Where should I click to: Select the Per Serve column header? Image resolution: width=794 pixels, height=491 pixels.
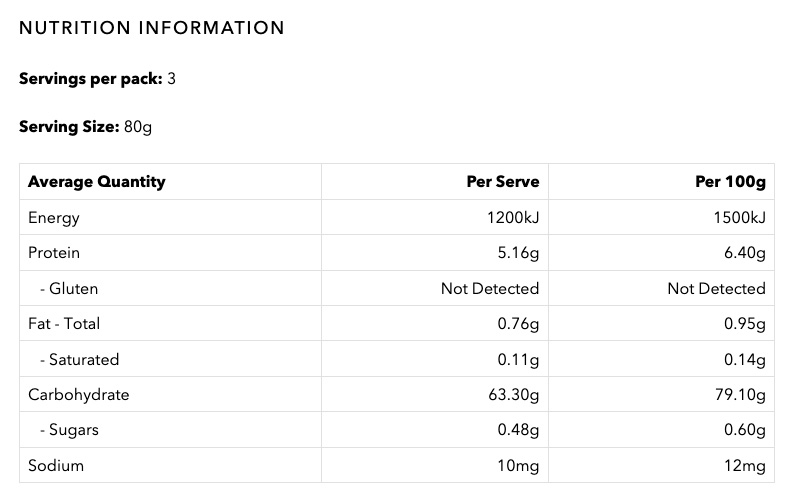pyautogui.click(x=502, y=182)
